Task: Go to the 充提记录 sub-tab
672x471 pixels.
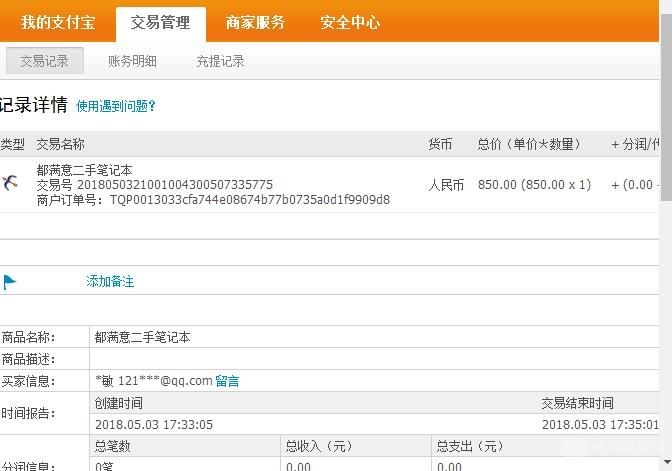Action: (x=220, y=61)
